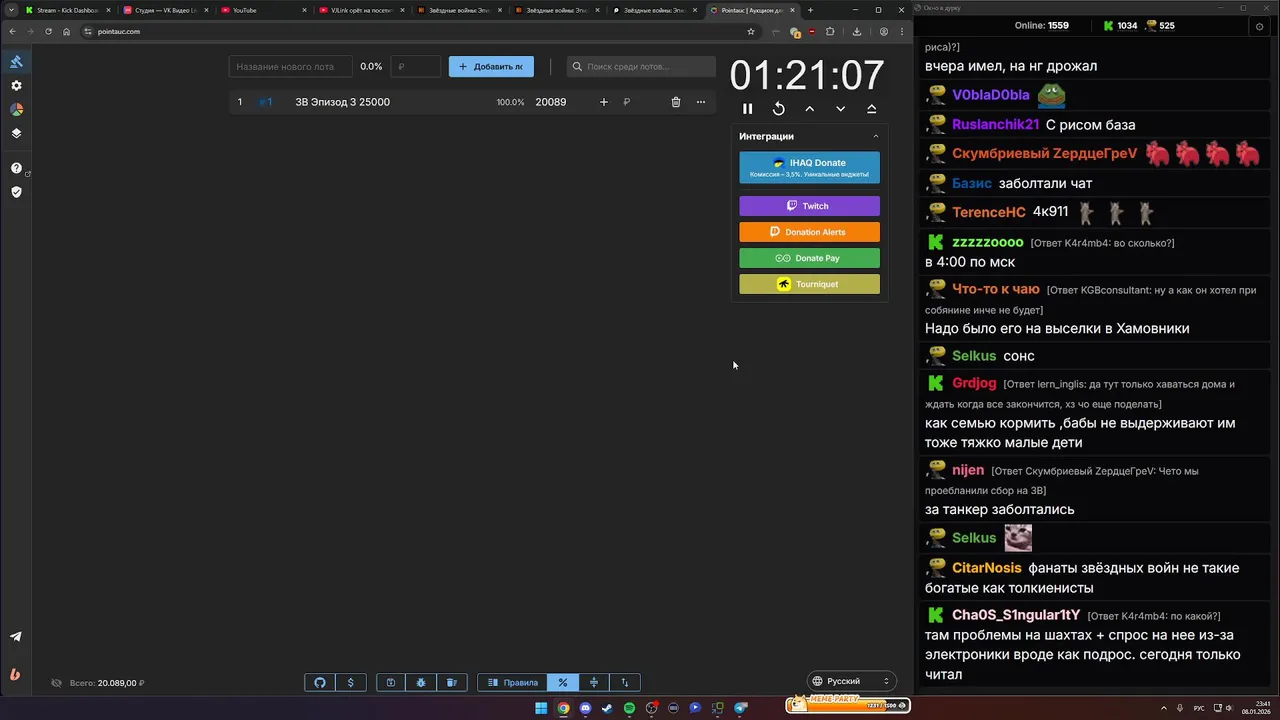This screenshot has height=720, width=1280.
Task: Subtract time with the down chevron
Action: click(x=840, y=109)
